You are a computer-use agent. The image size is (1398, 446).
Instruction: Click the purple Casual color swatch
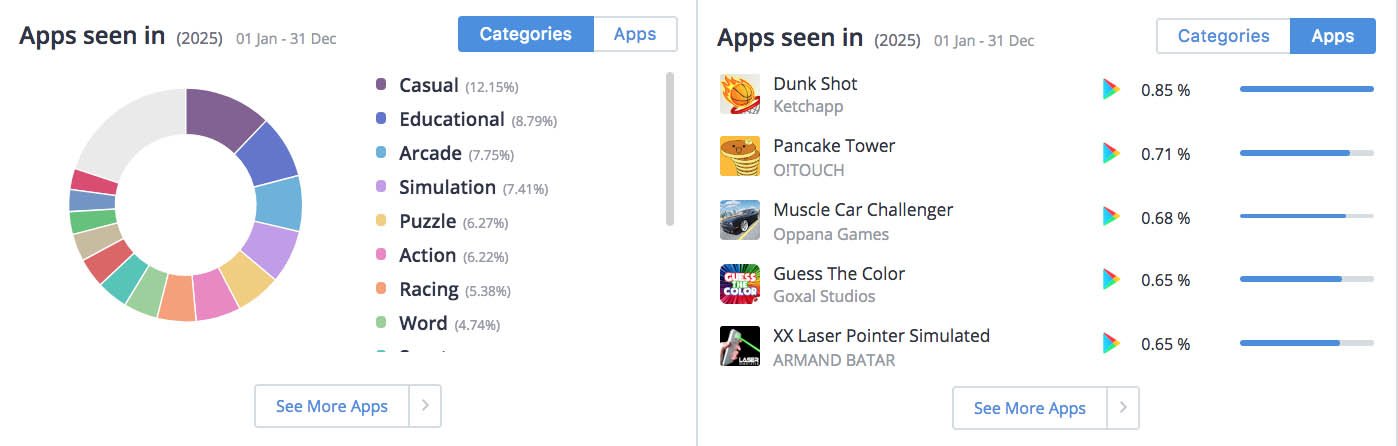point(381,85)
